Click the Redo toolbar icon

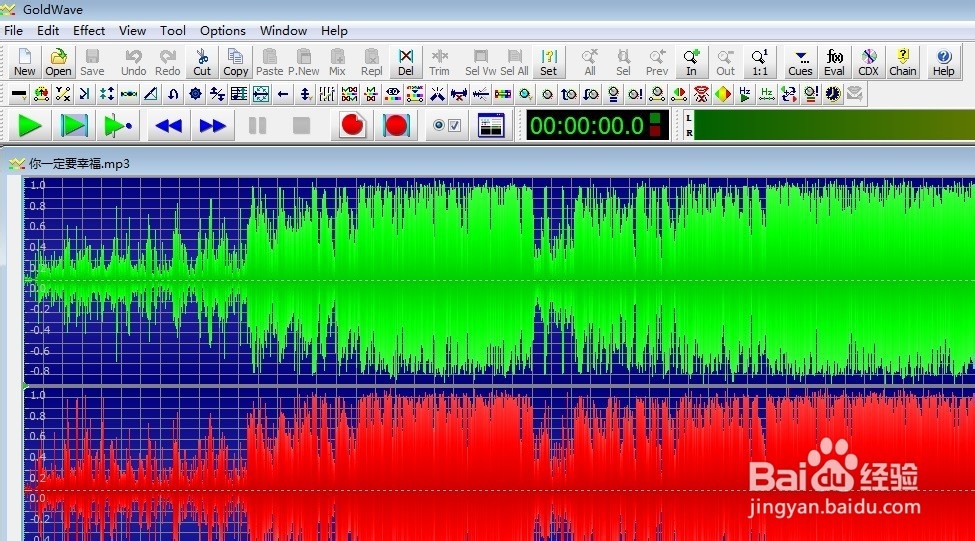(167, 62)
